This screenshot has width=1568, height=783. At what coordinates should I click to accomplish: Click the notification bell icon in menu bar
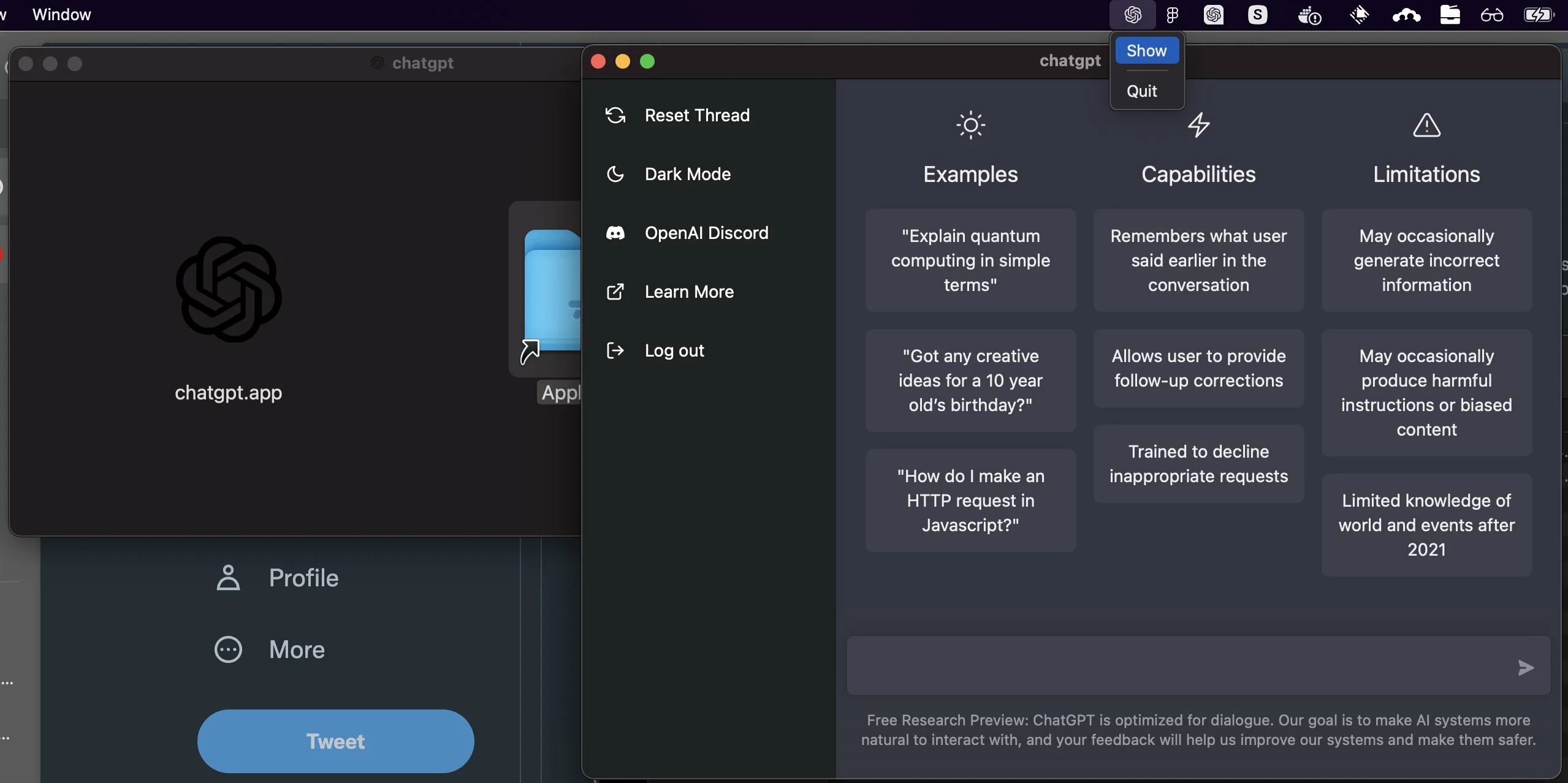point(1358,14)
